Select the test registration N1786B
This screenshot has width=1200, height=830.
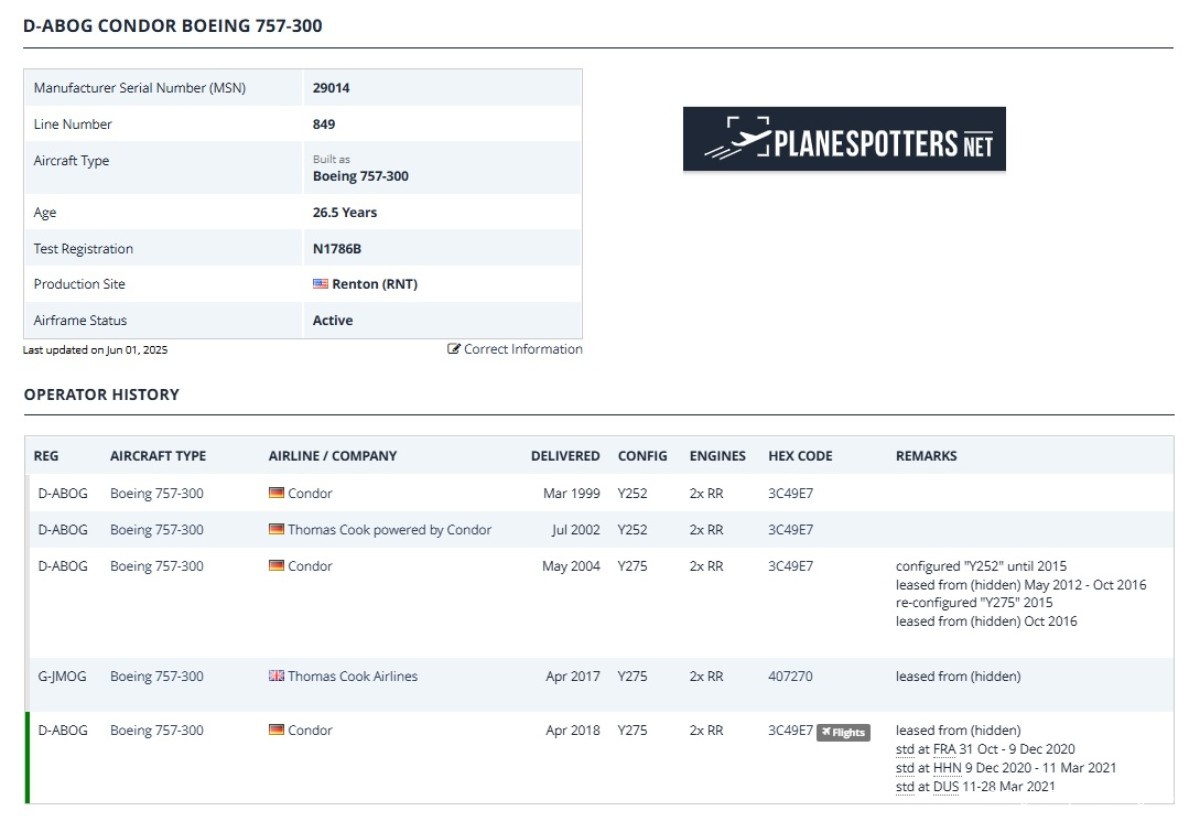click(337, 248)
